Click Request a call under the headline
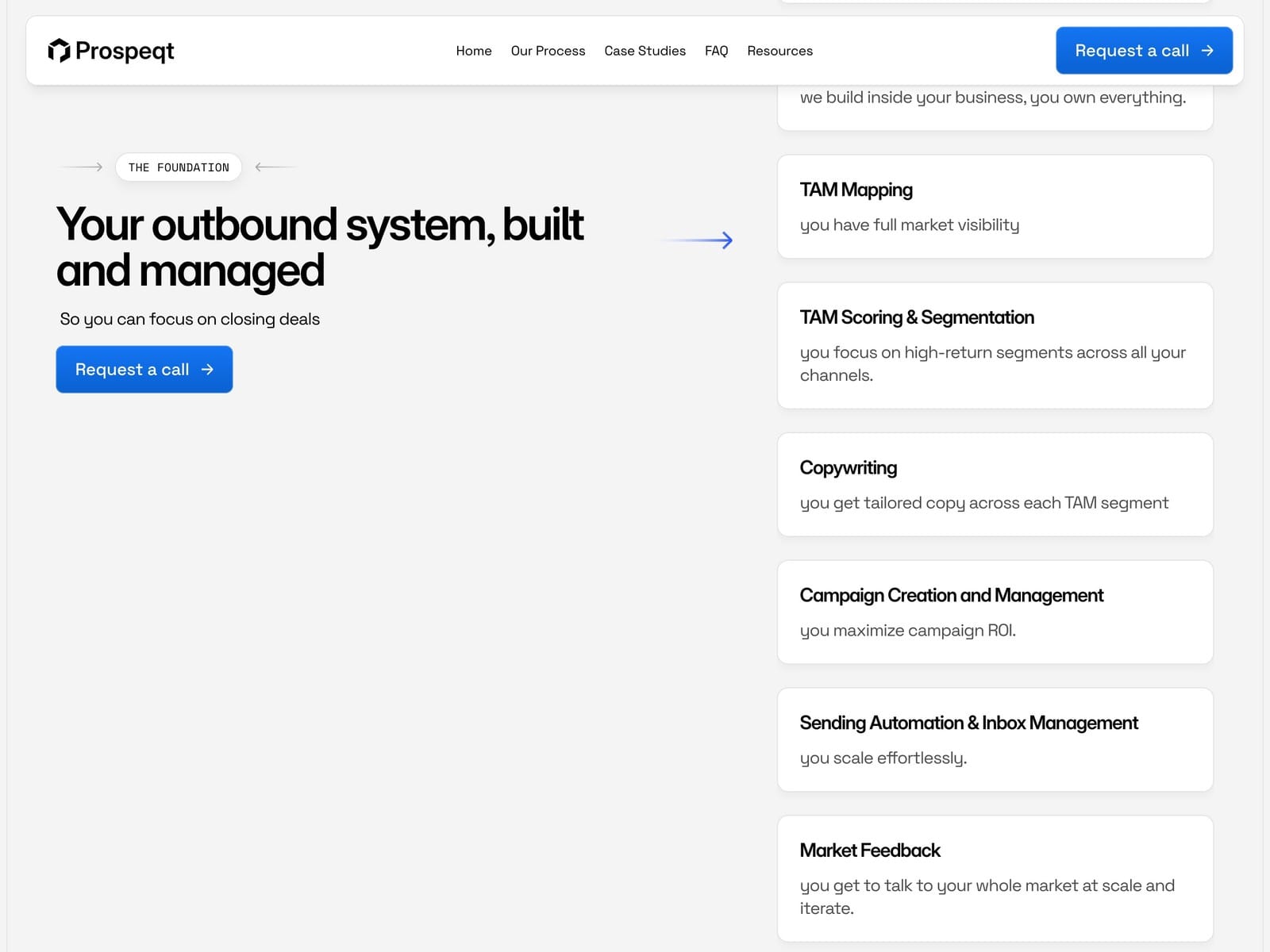This screenshot has height=952, width=1270. pos(144,369)
